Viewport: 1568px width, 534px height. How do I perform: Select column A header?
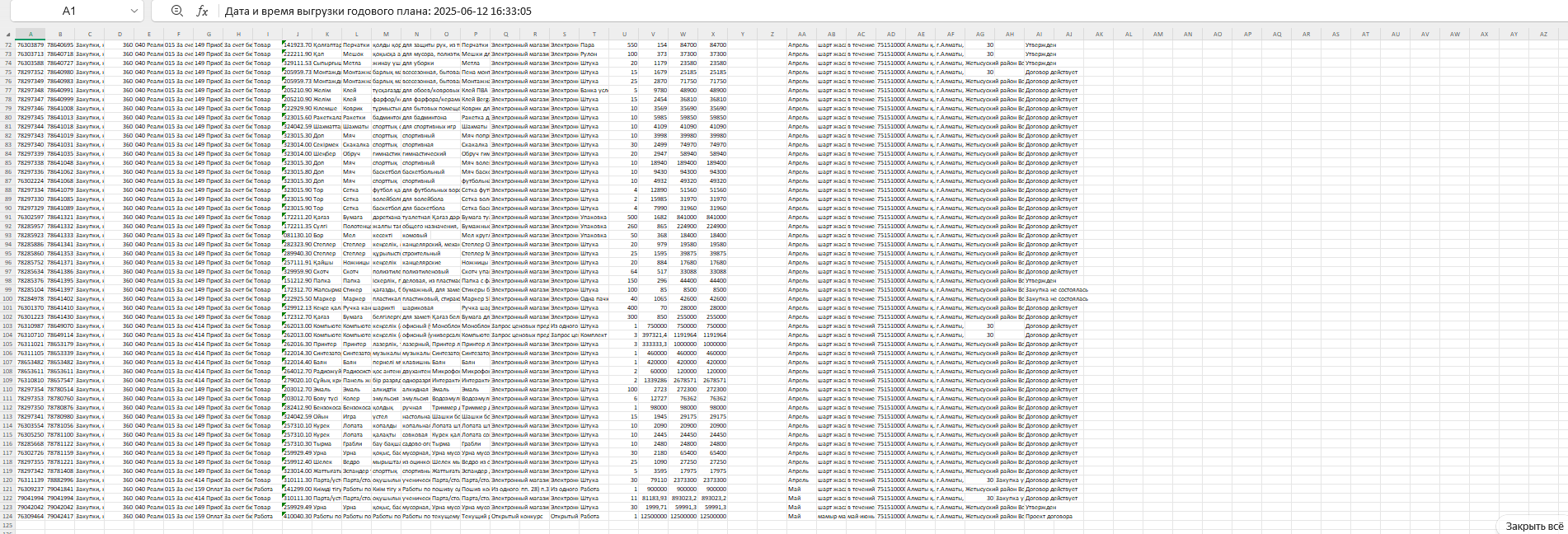pyautogui.click(x=31, y=35)
